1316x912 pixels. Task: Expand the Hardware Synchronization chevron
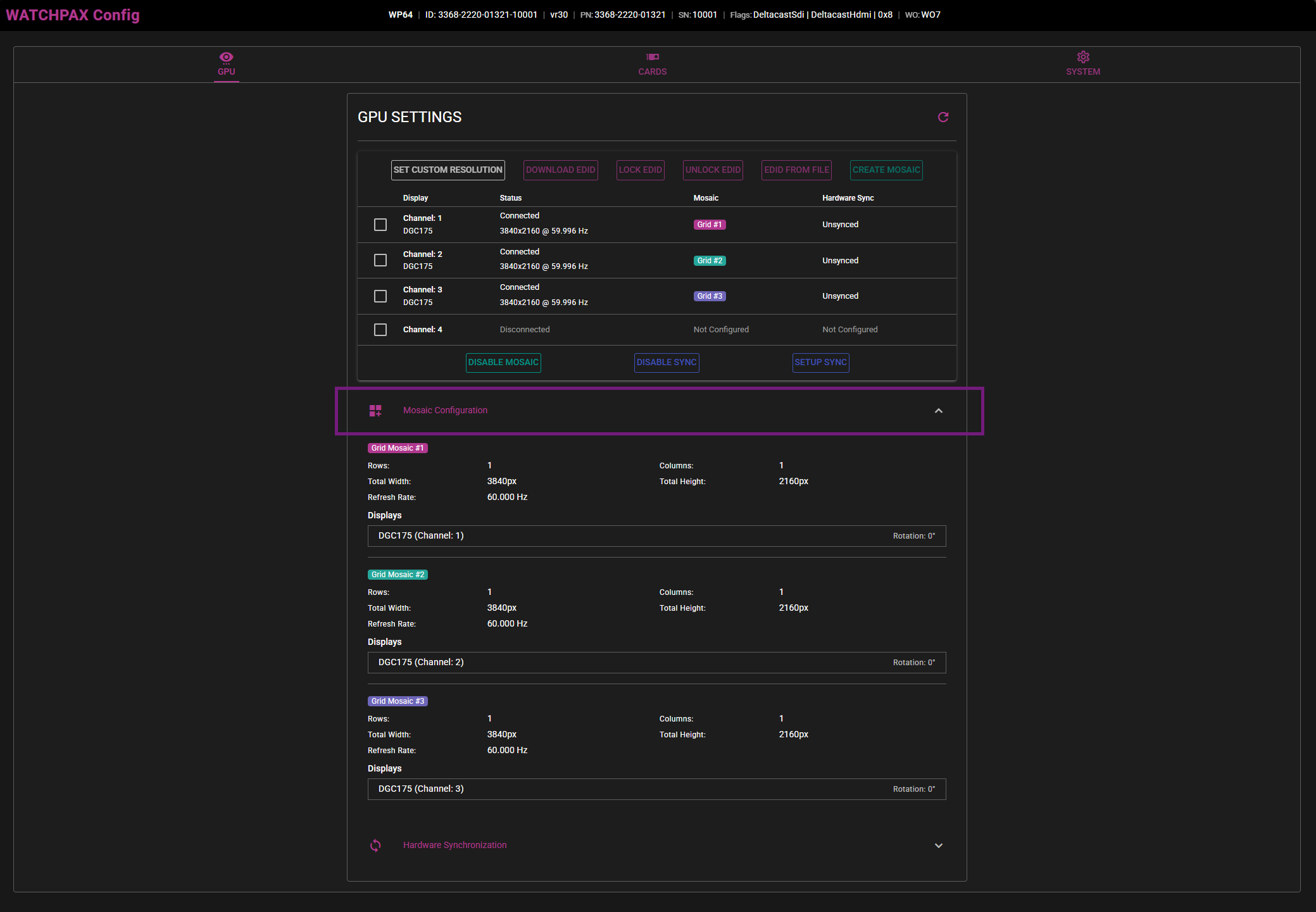[939, 846]
